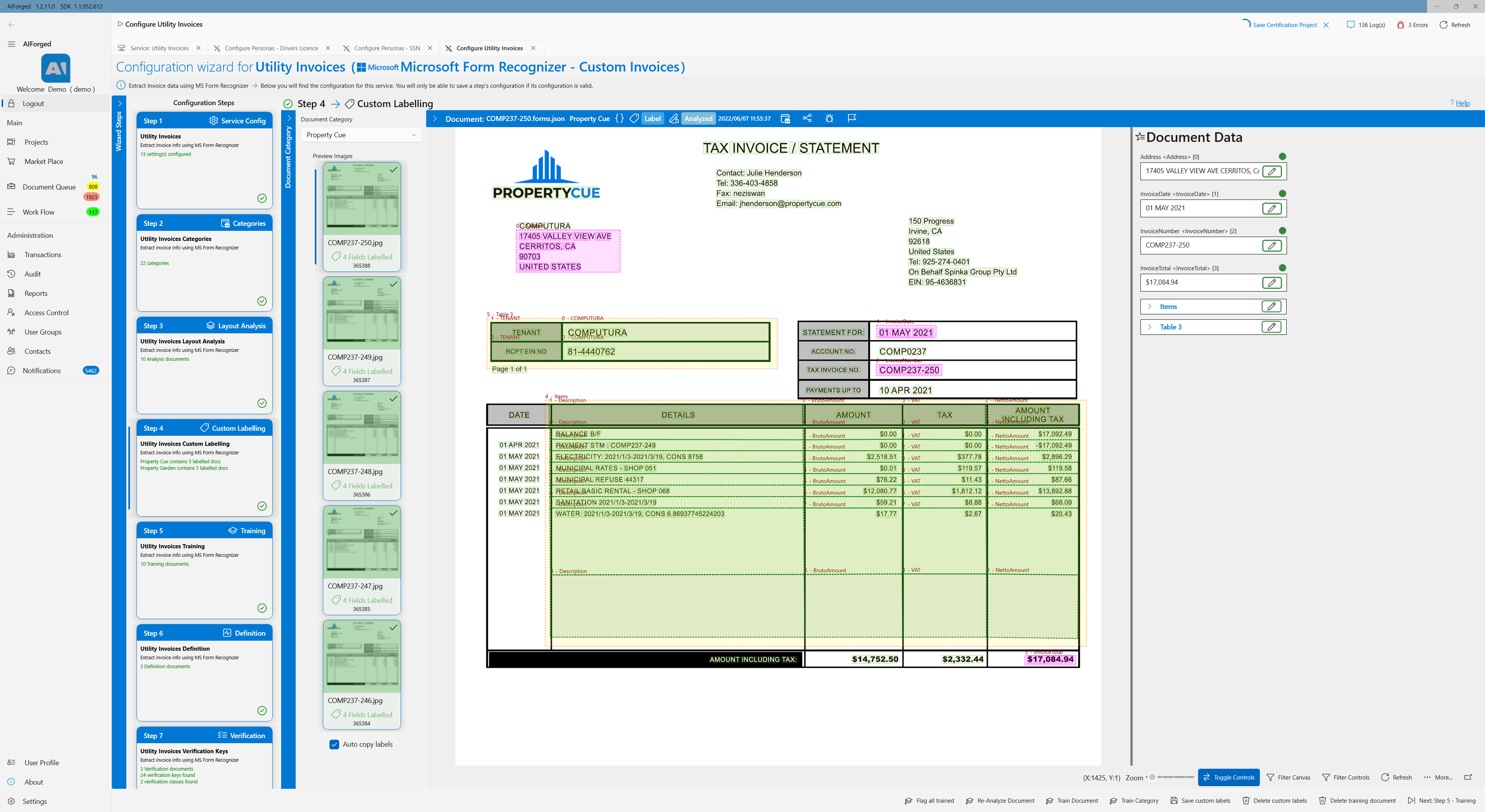Image resolution: width=1485 pixels, height=812 pixels.
Task: Open Step 5 Training card
Action: coord(204,570)
